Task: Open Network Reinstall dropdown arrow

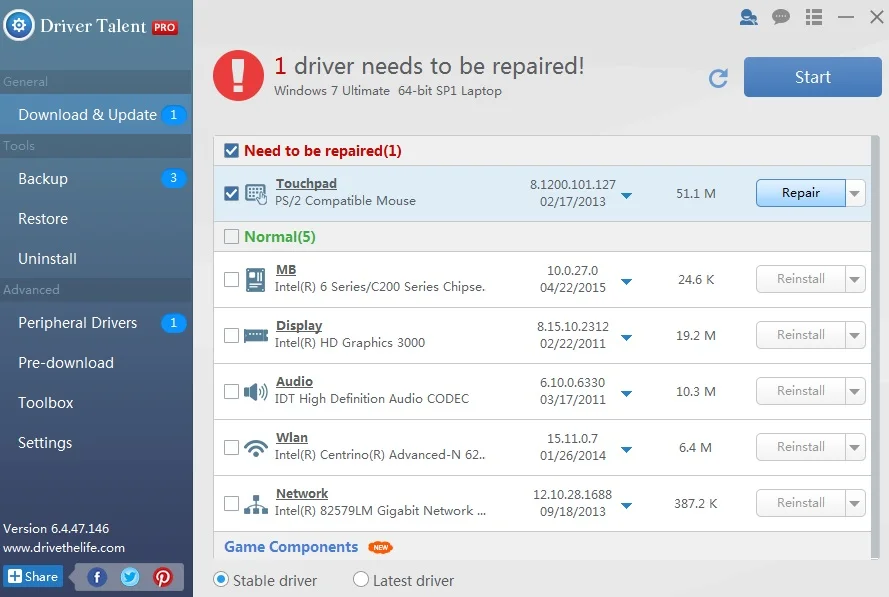Action: [855, 503]
